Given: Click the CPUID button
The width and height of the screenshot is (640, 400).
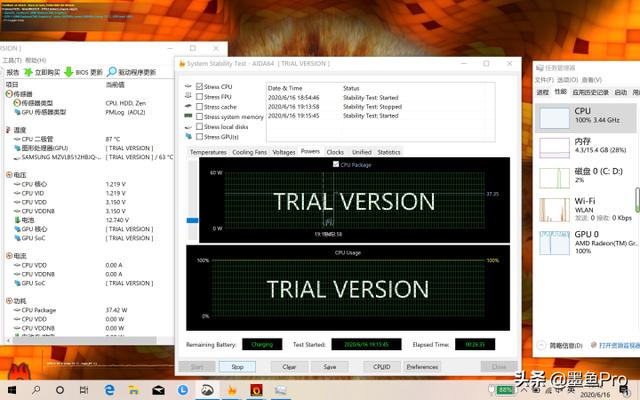Looking at the screenshot, I should click(381, 367).
